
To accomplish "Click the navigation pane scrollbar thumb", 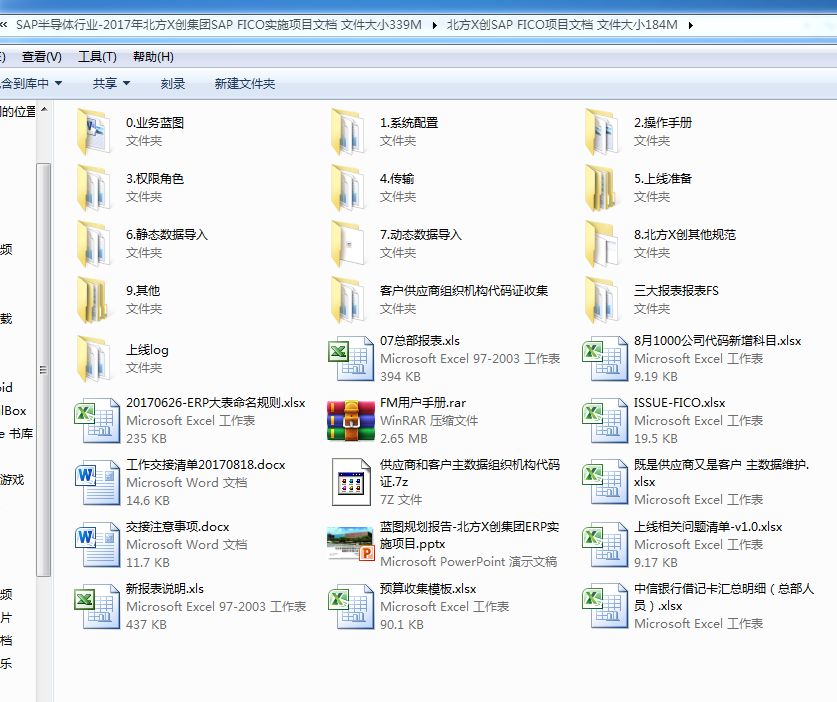I will 44,369.
